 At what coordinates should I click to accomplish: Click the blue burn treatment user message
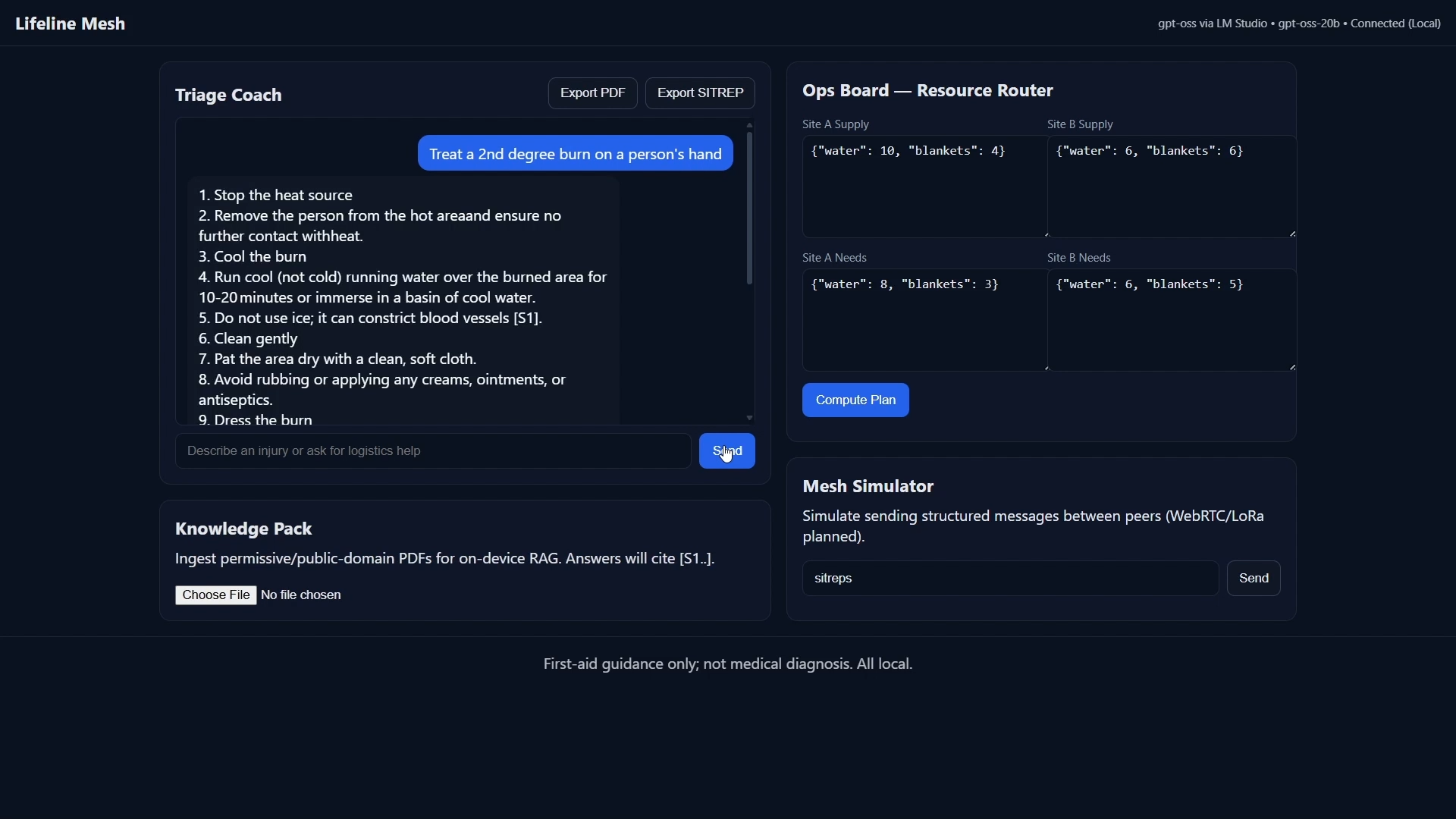(x=575, y=154)
